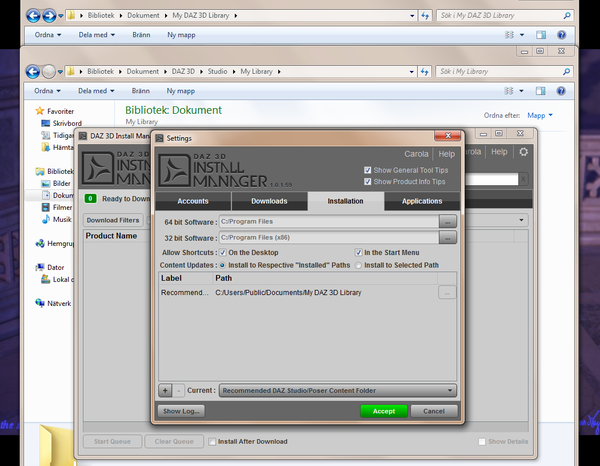
Task: Click Studio breadcrumb in address bar
Action: pos(217,72)
